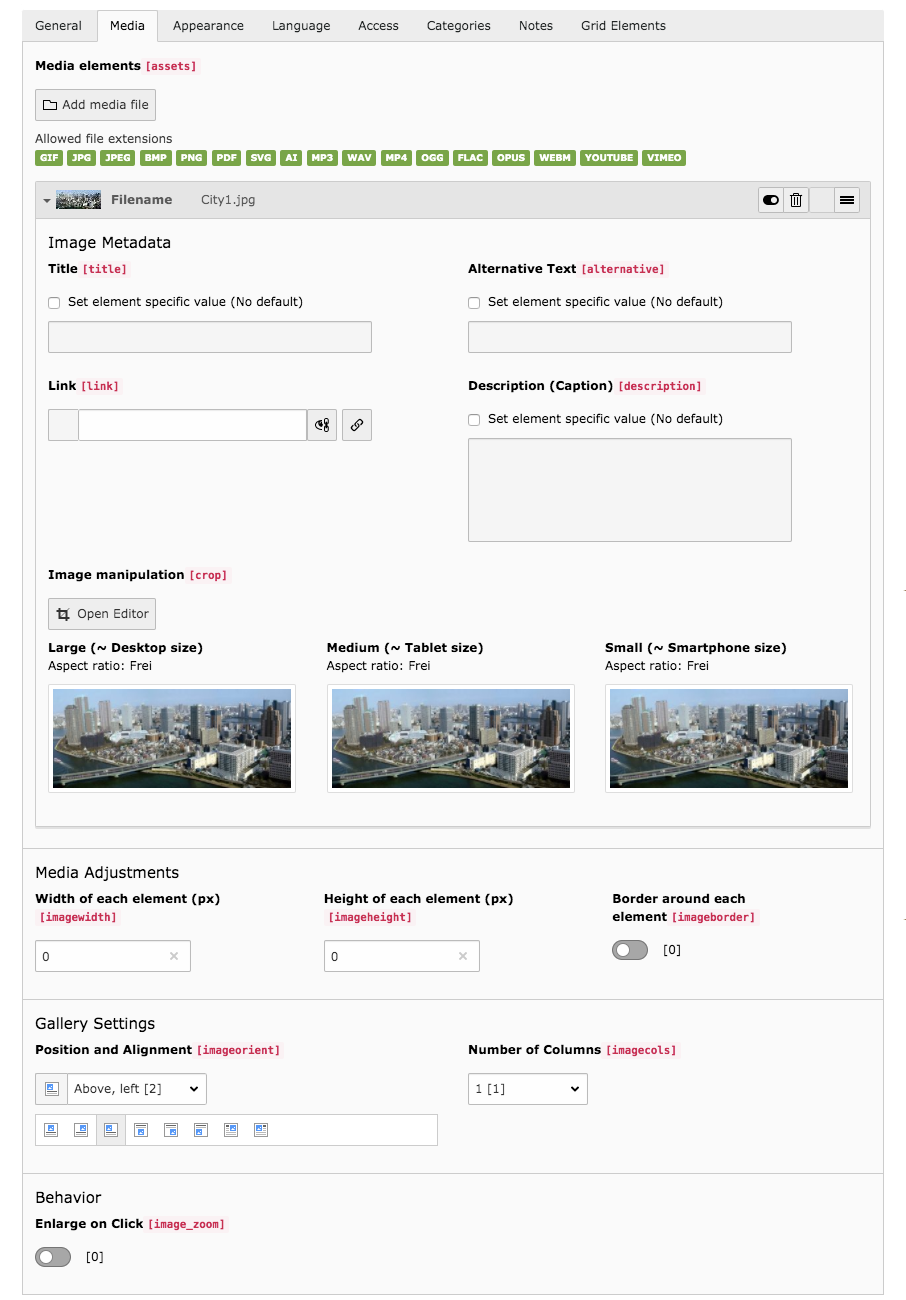Enable 'Set element specific value' under Title
Viewport: 906px width, 1300px height.
click(x=54, y=302)
